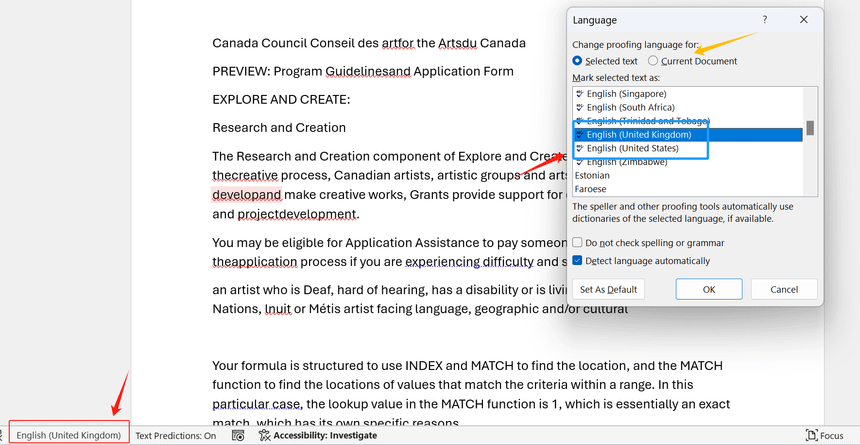Image resolution: width=860 pixels, height=445 pixels.
Task: Click the Set As Default button
Action: coord(608,290)
